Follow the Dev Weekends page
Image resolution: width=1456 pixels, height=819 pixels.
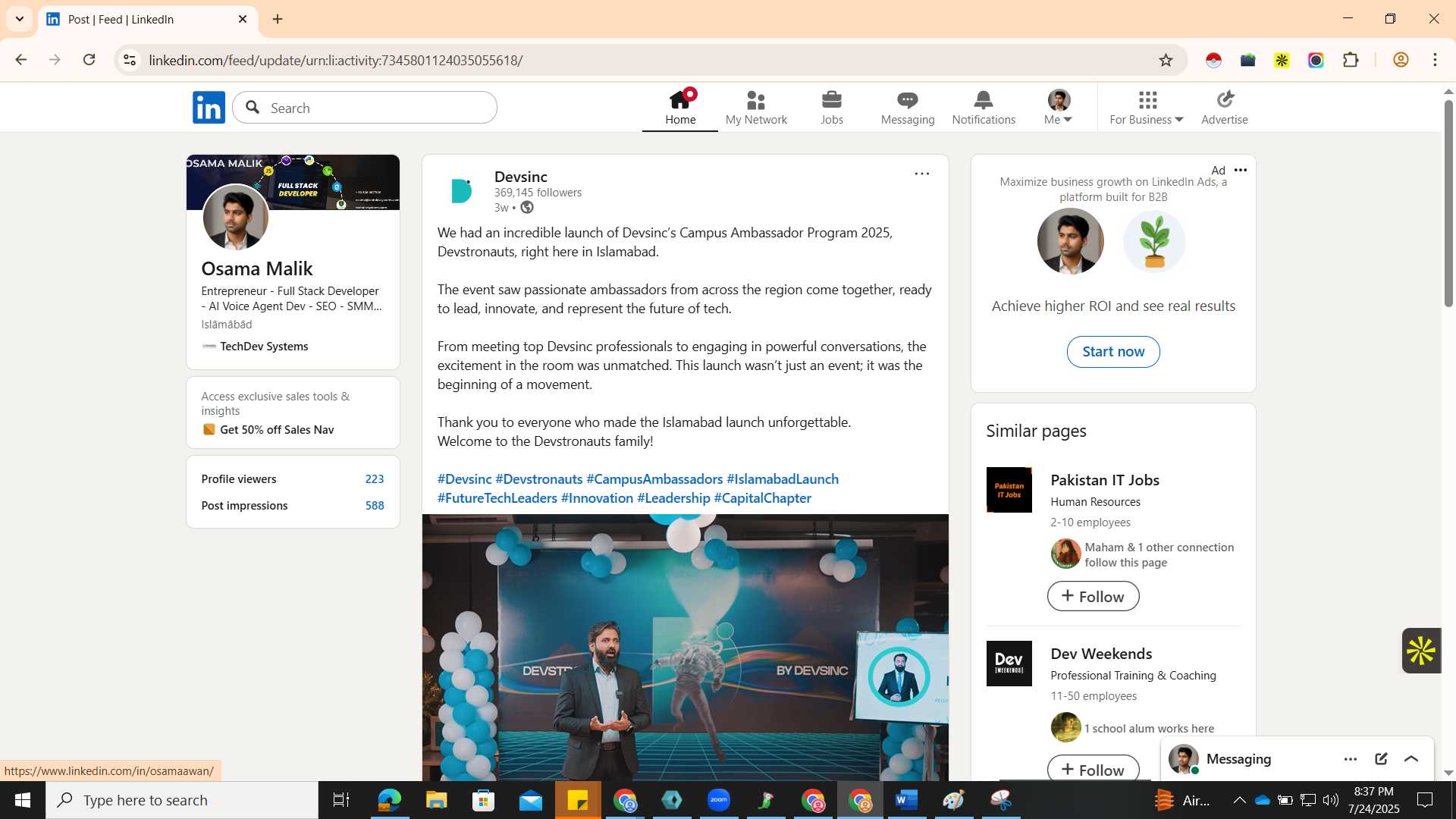click(1093, 769)
